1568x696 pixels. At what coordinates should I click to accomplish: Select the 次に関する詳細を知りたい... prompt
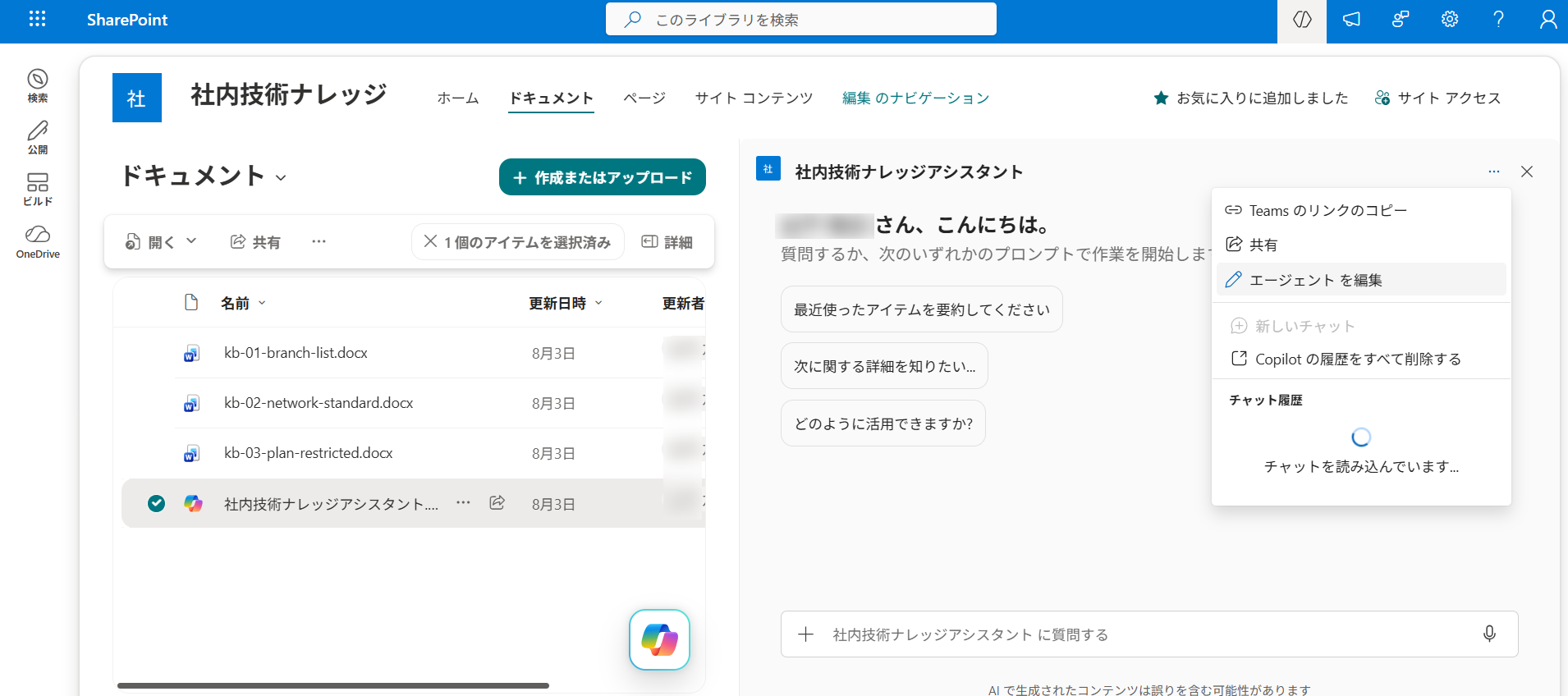click(884, 366)
